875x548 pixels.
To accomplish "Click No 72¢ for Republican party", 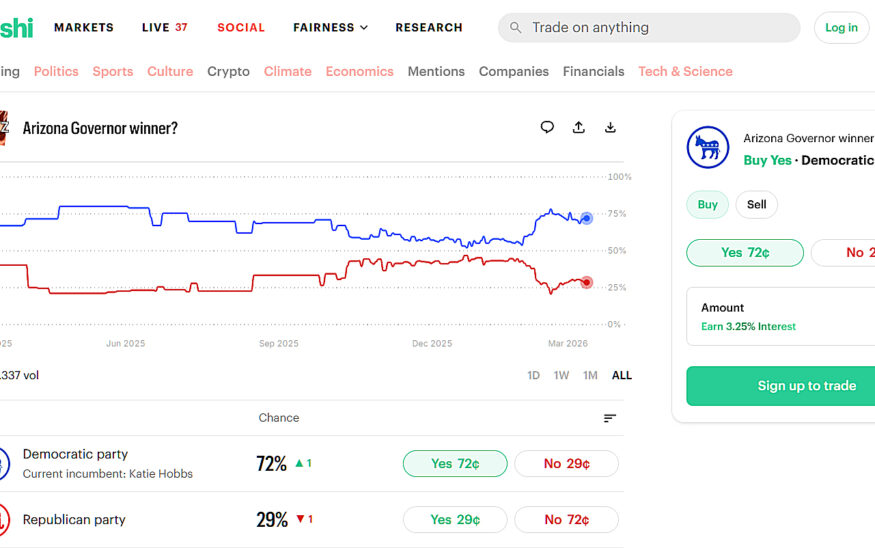I will coord(566,520).
